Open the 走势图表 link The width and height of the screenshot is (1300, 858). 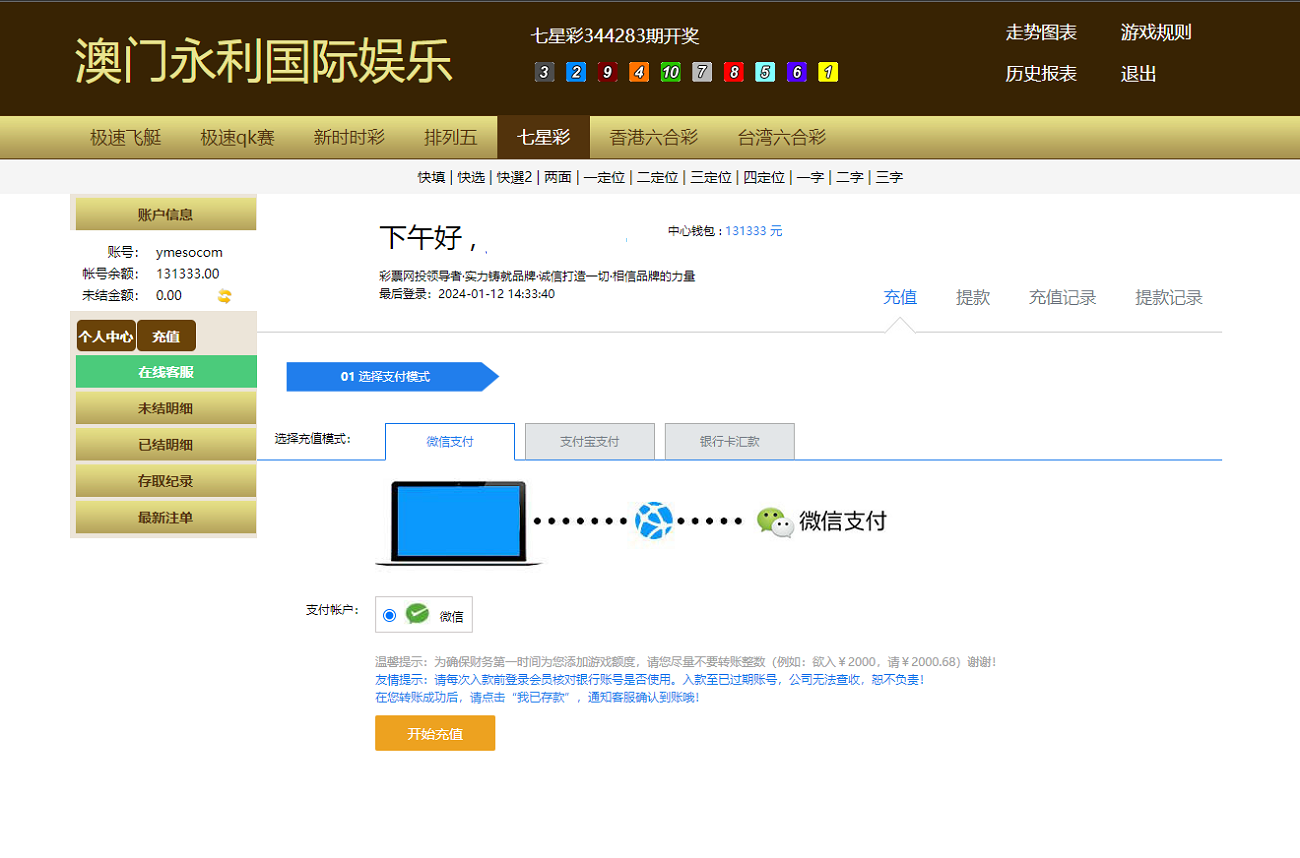(1041, 33)
